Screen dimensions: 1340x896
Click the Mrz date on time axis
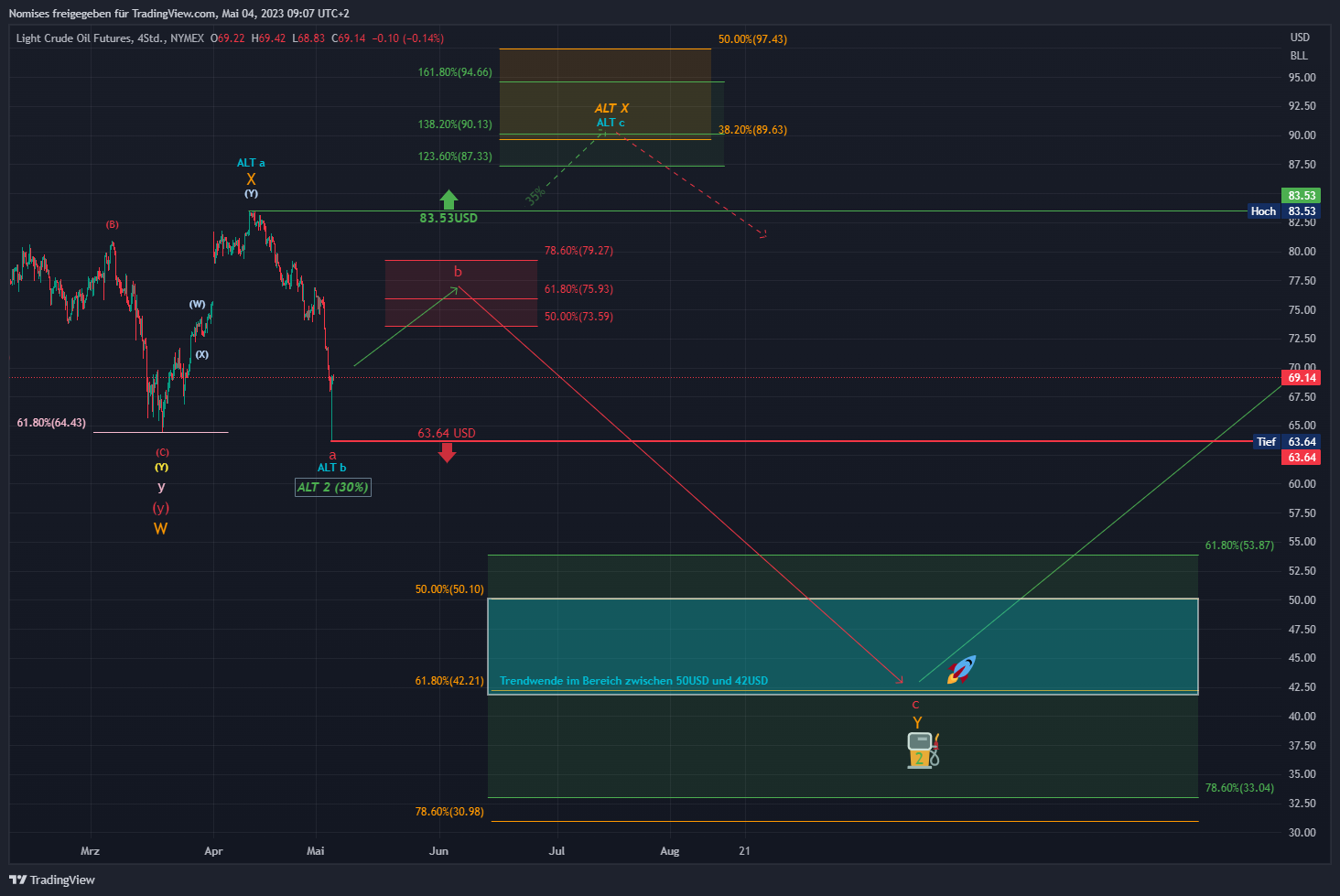click(90, 851)
